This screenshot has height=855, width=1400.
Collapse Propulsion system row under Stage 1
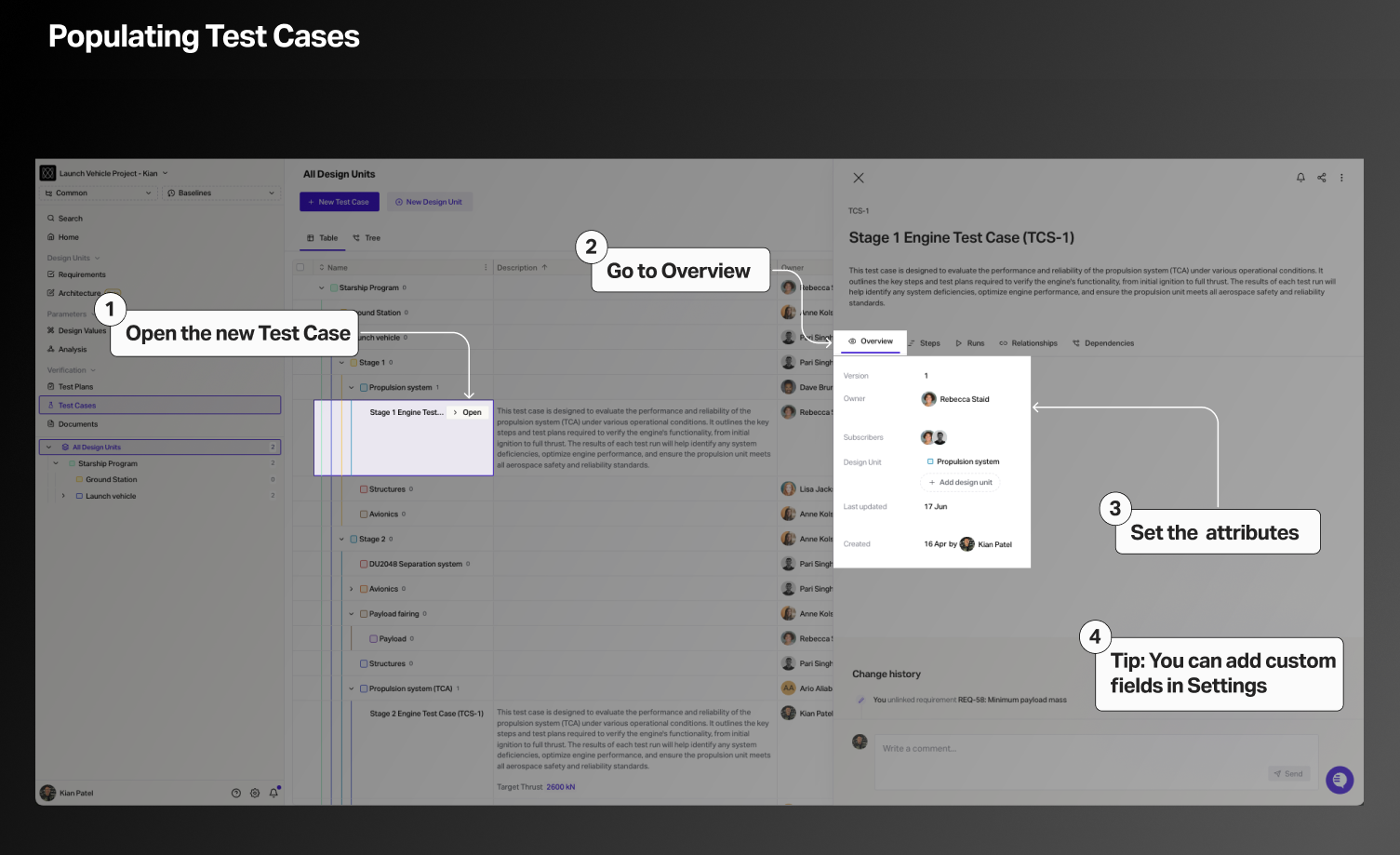(x=352, y=388)
